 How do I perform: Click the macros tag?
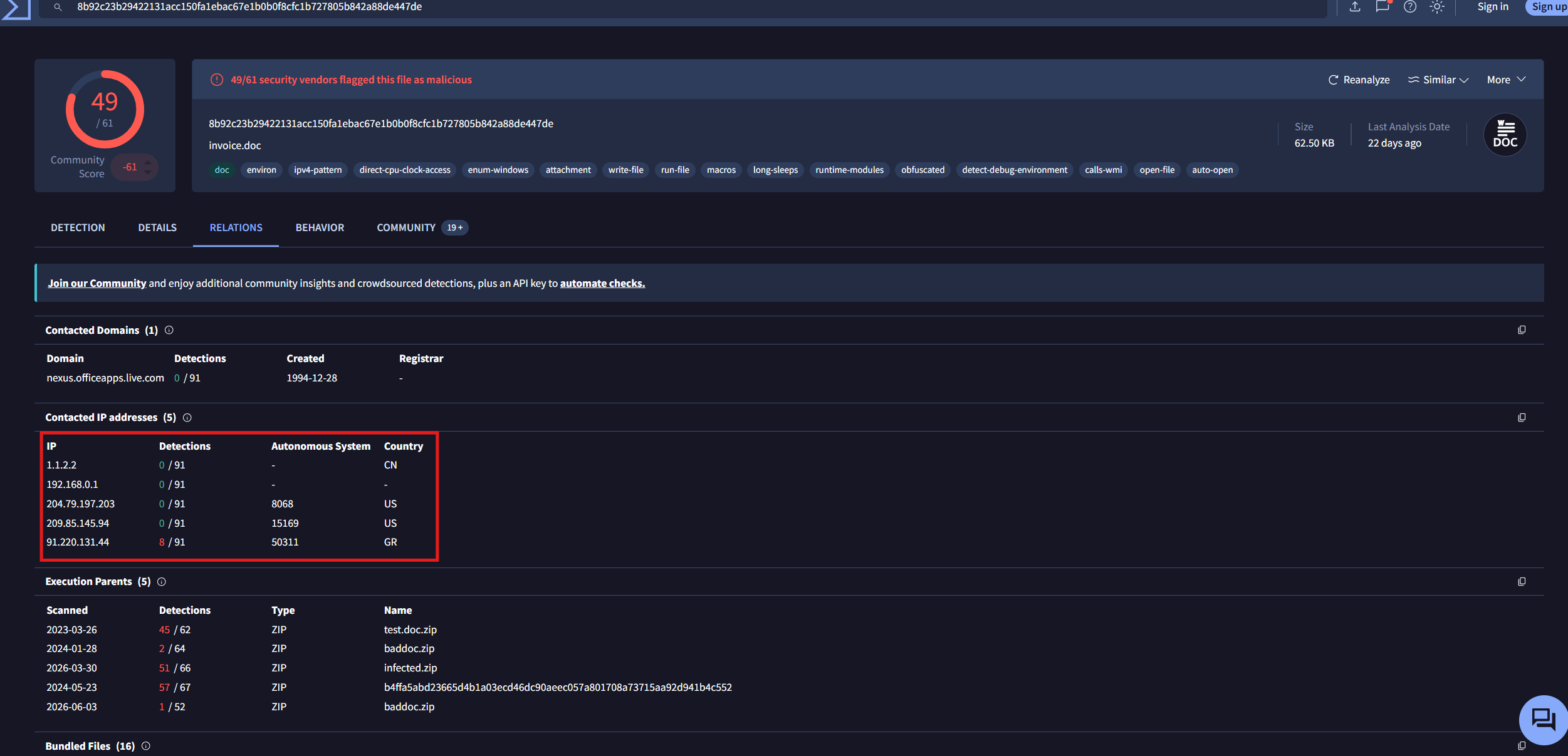[x=721, y=170]
